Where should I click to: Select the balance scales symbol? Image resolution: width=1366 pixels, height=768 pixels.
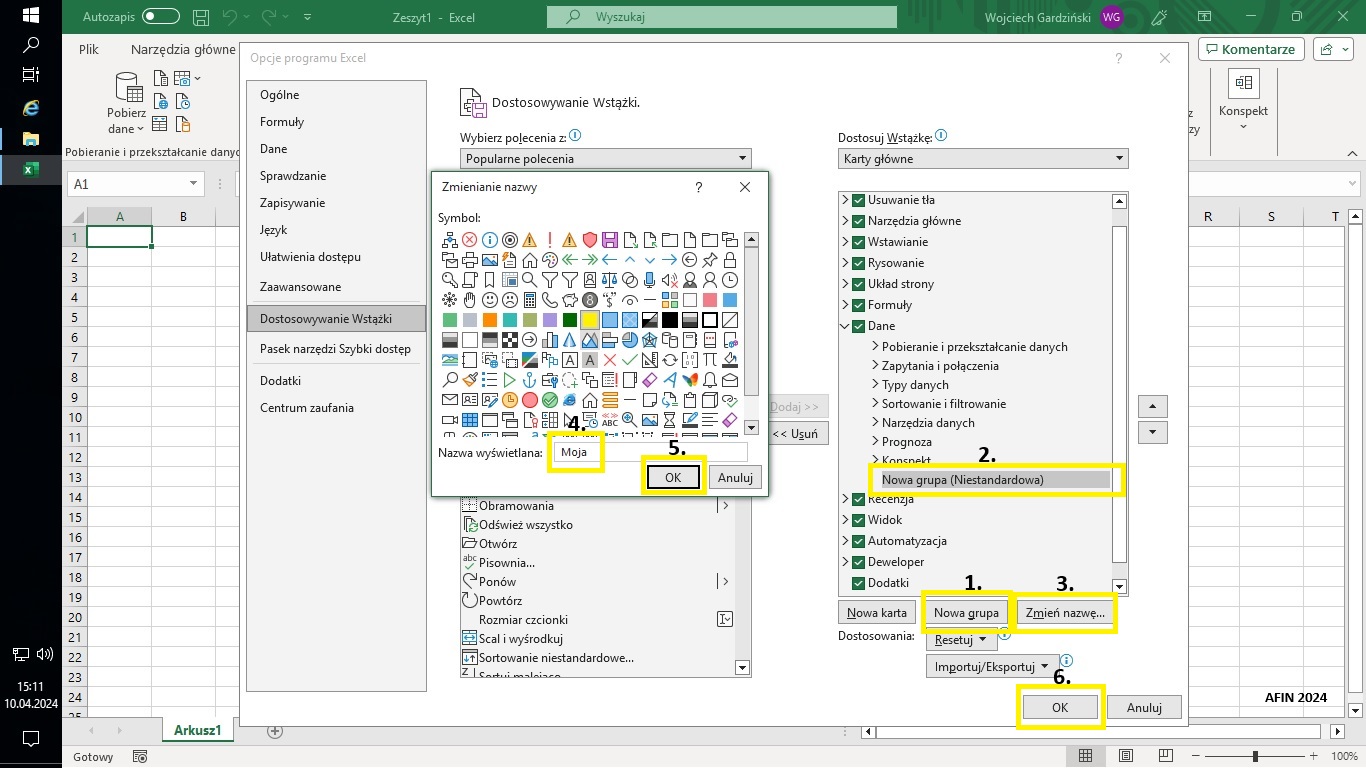(x=610, y=280)
